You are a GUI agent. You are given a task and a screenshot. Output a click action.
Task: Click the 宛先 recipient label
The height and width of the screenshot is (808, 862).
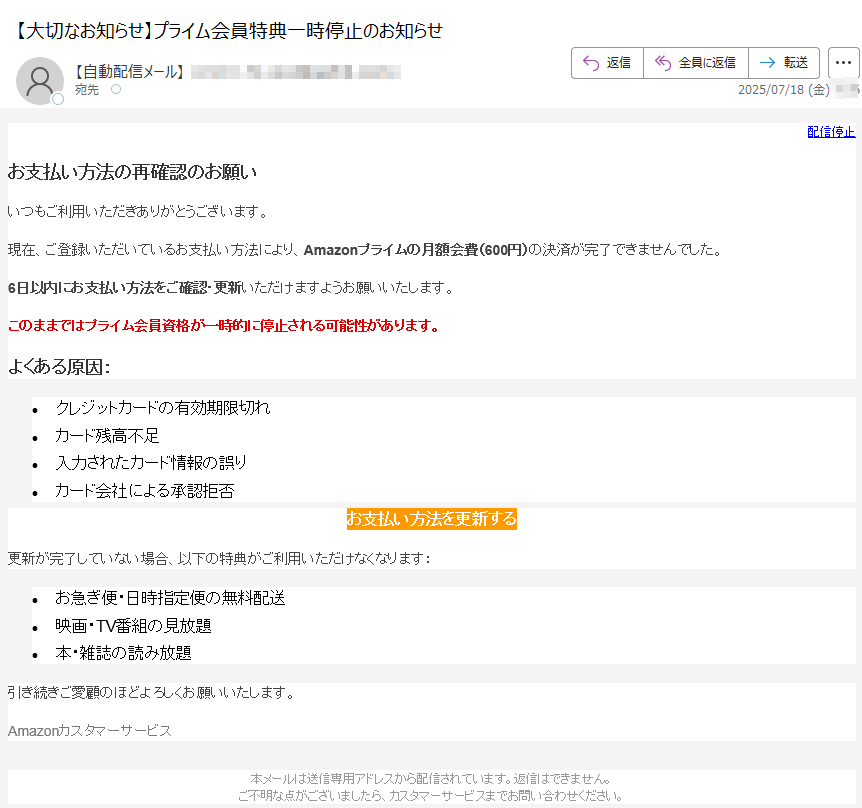coord(87,90)
